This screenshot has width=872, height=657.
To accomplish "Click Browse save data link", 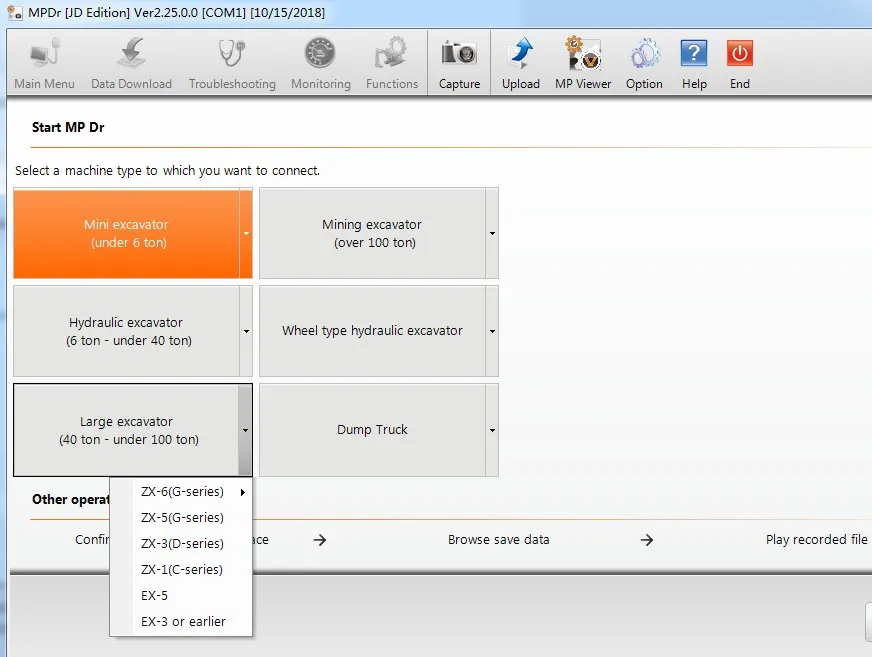I will point(498,540).
